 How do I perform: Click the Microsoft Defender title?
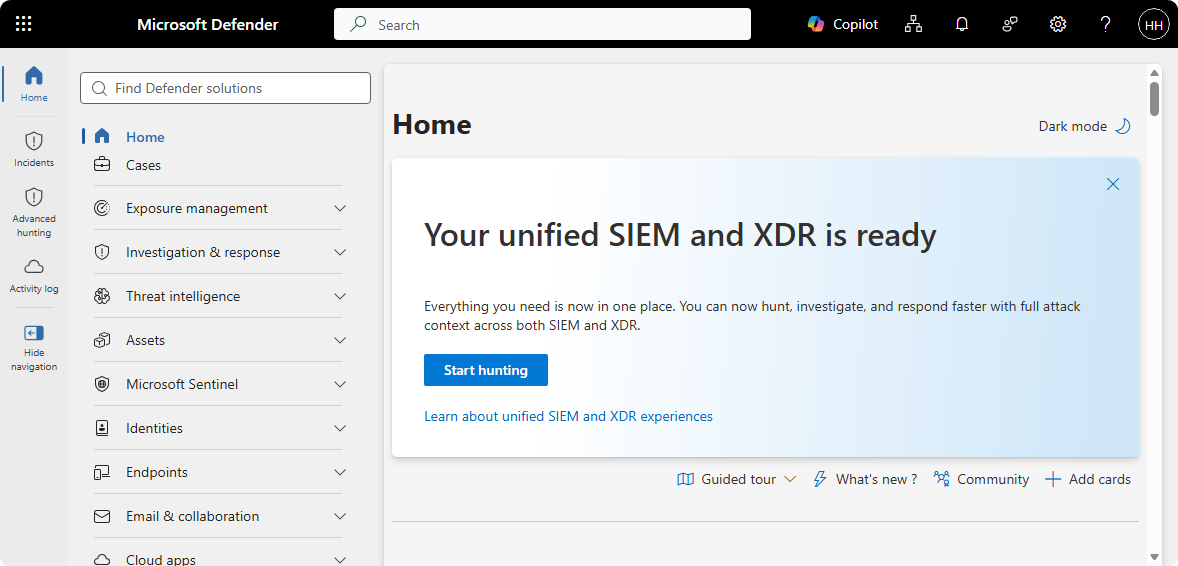coord(207,24)
